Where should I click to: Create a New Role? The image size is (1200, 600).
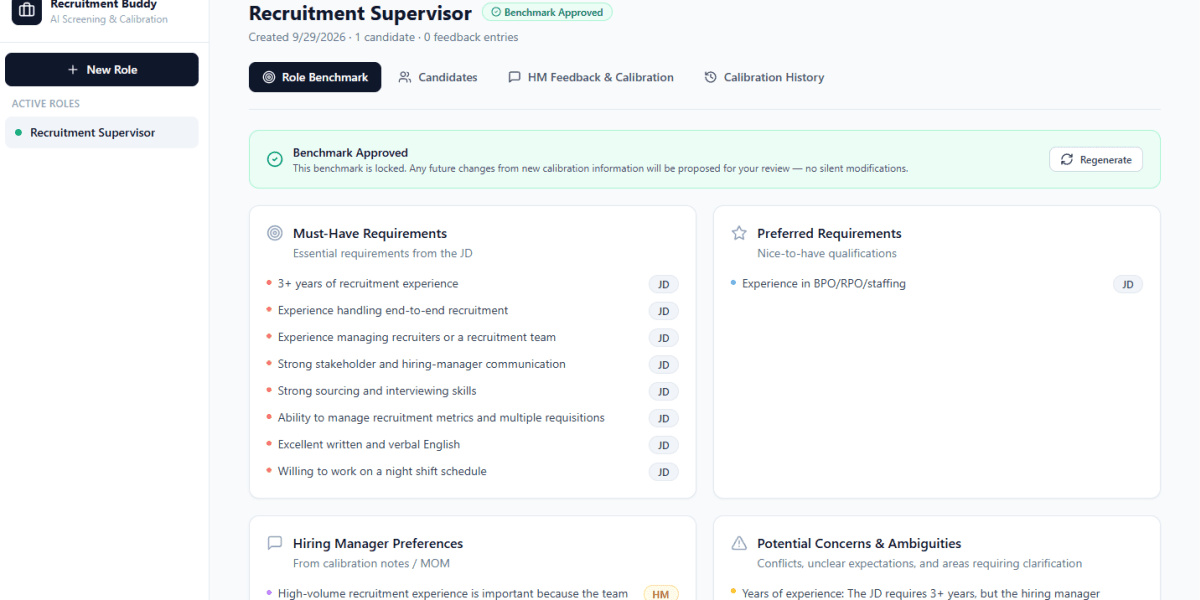coord(102,70)
